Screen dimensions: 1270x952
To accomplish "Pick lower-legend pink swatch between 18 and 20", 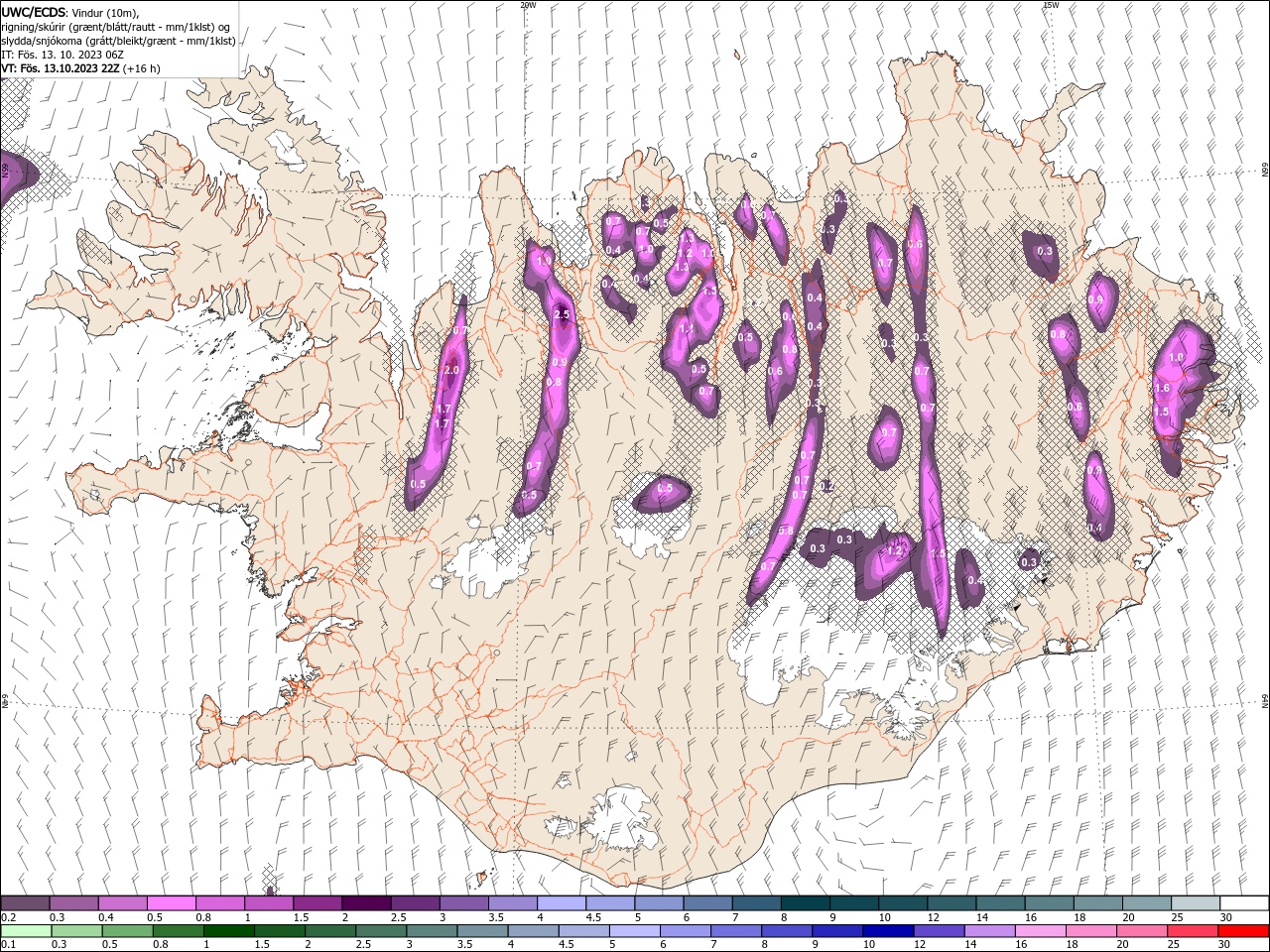I will (x=1090, y=931).
